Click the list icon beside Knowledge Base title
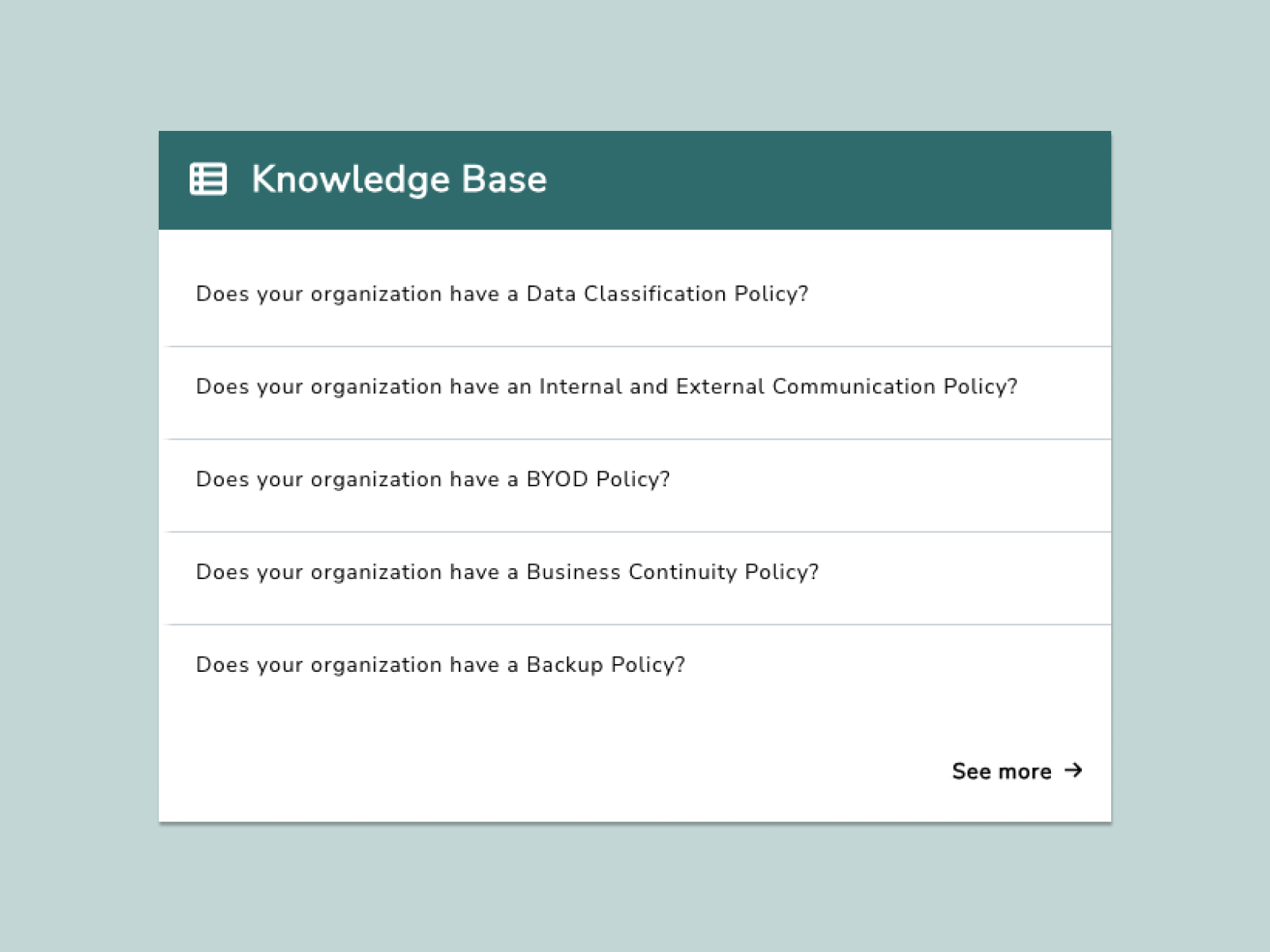 [x=208, y=180]
